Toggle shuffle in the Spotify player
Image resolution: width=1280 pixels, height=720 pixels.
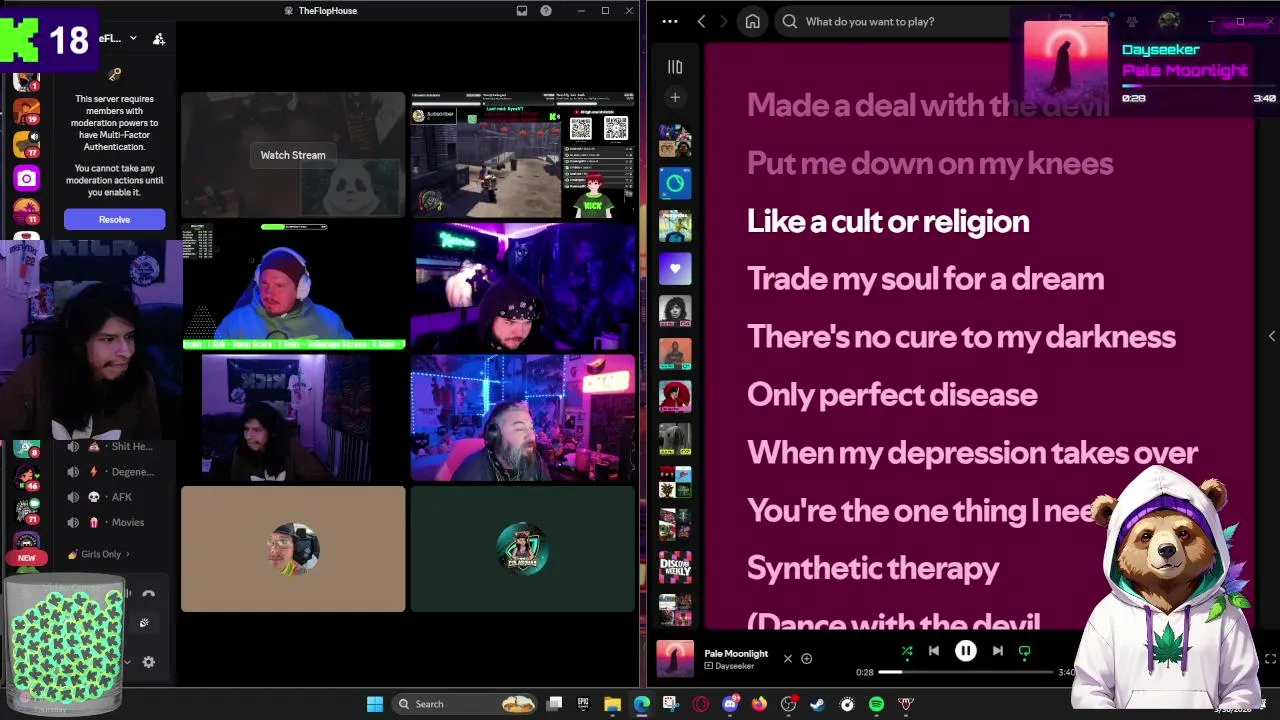pos(907,651)
